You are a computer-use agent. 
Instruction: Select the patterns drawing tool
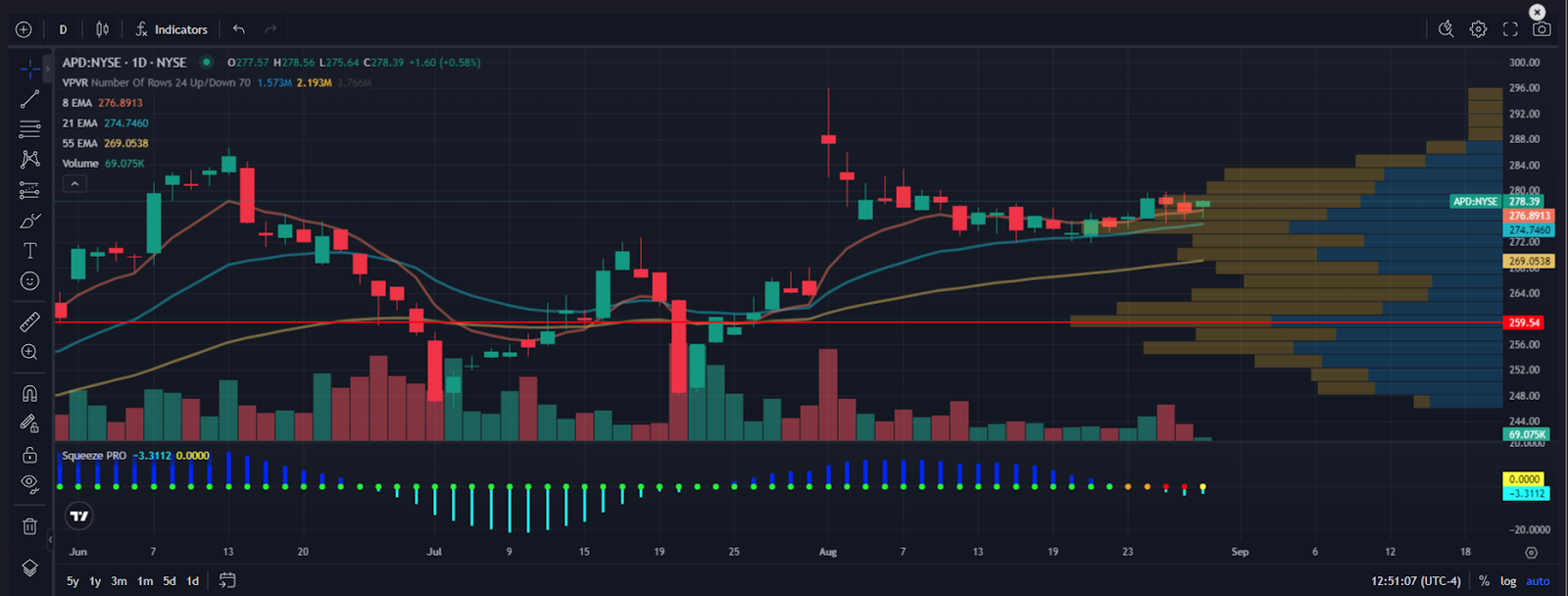[x=30, y=159]
